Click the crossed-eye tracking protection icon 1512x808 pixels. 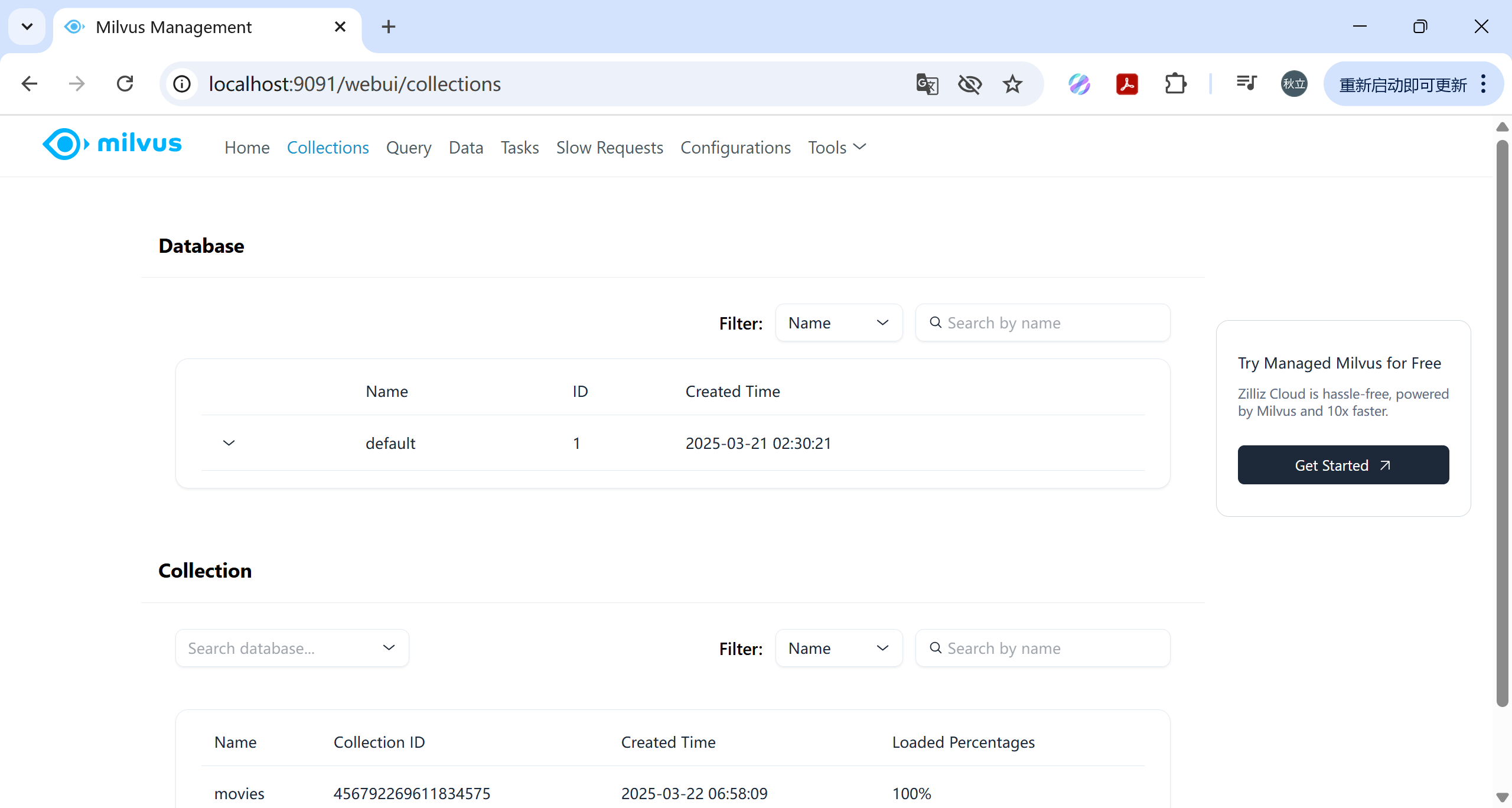point(969,84)
